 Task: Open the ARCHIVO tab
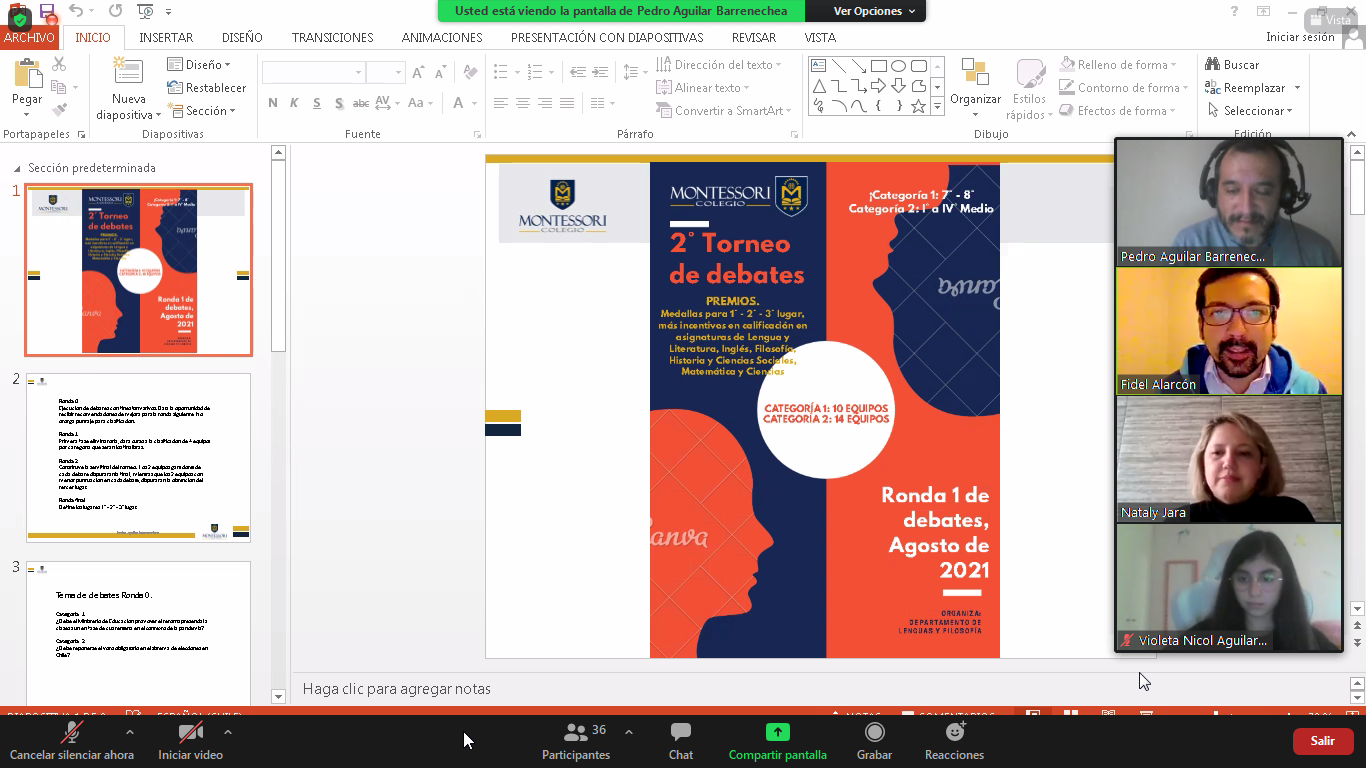point(29,37)
